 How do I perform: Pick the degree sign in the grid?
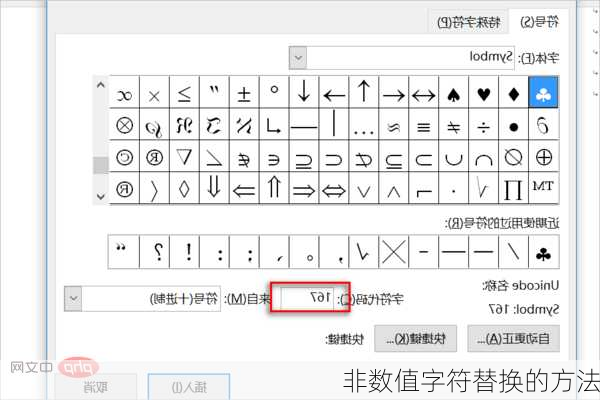pos(274,92)
